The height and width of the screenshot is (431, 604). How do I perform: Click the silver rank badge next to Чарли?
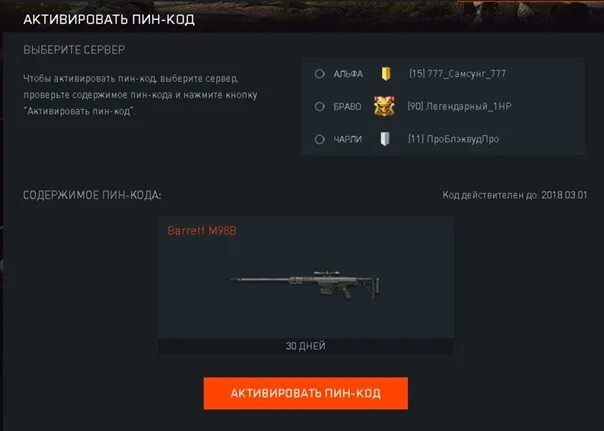385,139
